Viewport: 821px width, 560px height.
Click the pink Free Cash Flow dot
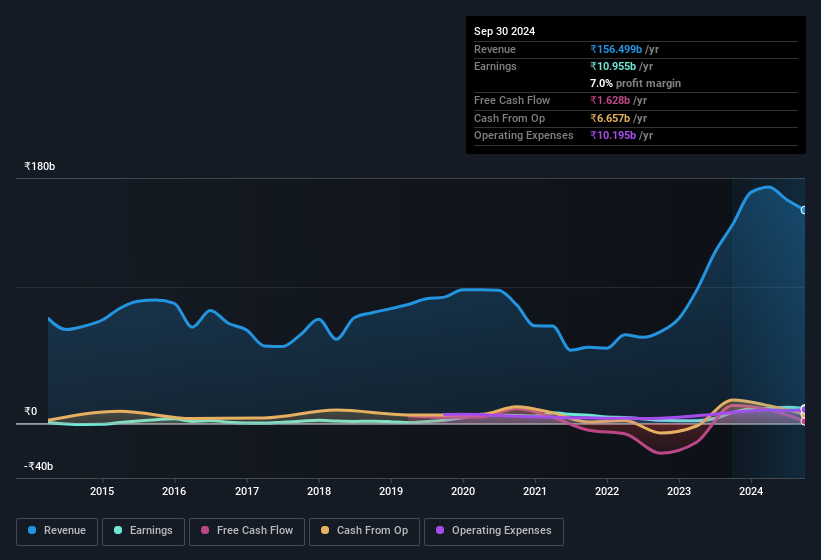click(x=205, y=530)
